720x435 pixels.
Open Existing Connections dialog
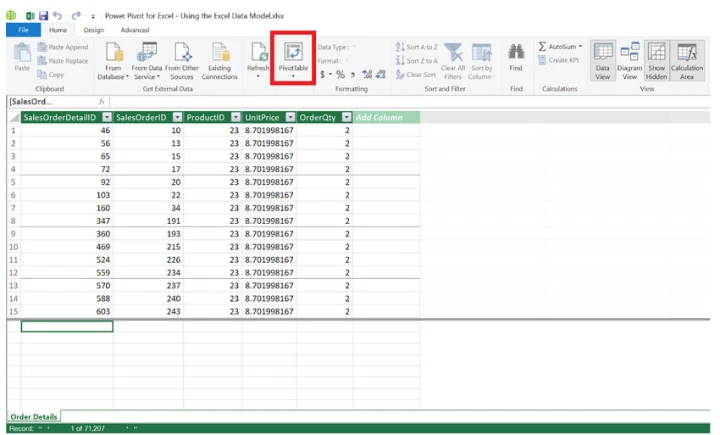tap(219, 61)
